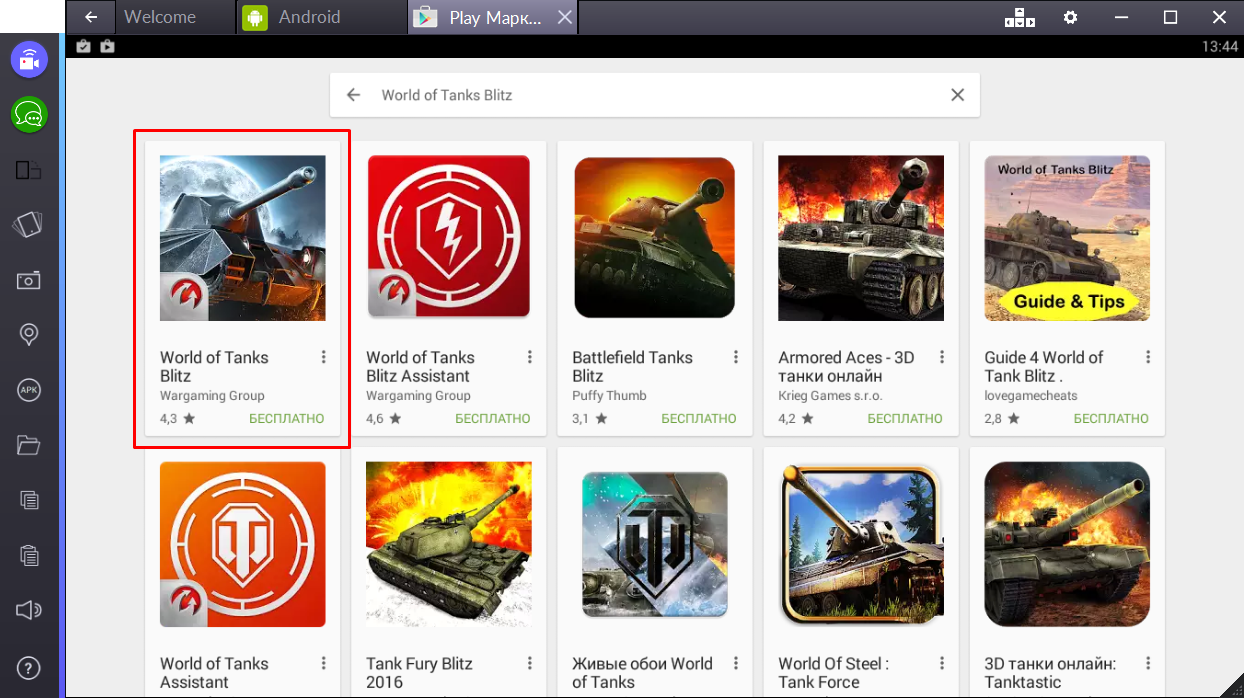
Task: Click the camera screenshot icon in sidebar
Action: click(29, 281)
